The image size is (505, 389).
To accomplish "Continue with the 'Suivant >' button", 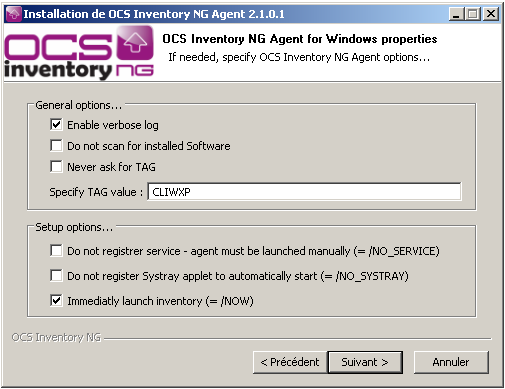I will [x=365, y=362].
